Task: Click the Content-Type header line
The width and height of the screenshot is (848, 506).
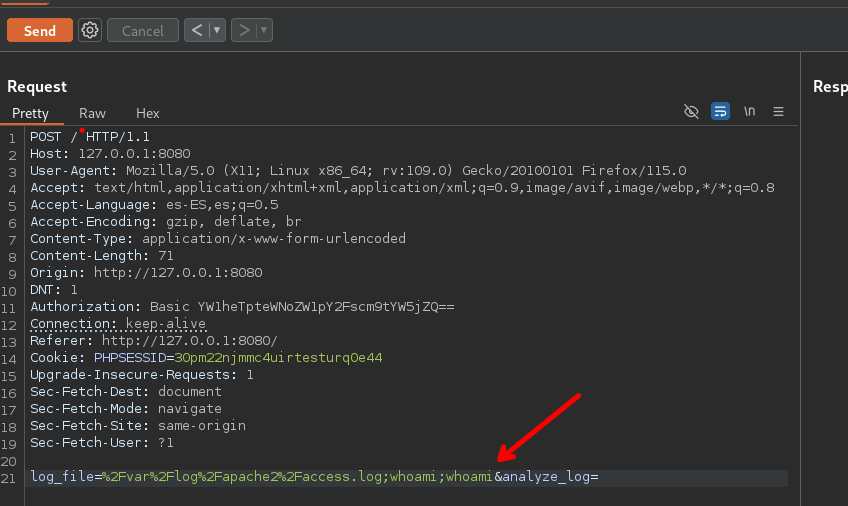Action: (x=218, y=238)
